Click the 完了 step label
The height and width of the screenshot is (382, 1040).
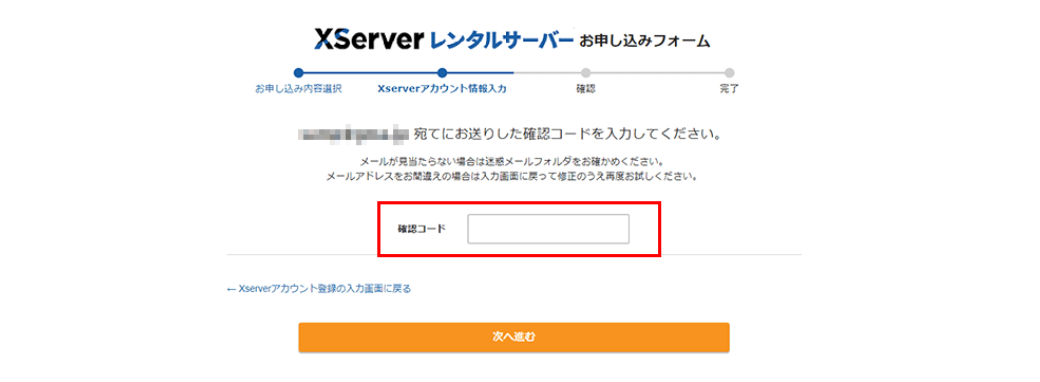(x=729, y=88)
